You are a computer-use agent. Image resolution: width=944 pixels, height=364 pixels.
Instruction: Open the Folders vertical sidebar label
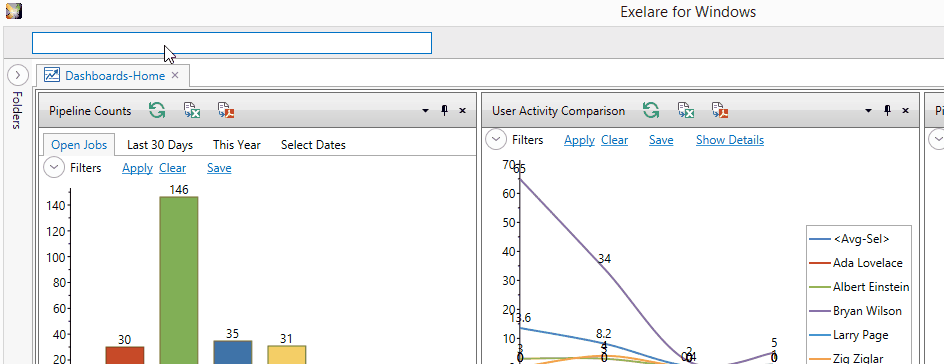click(16, 110)
